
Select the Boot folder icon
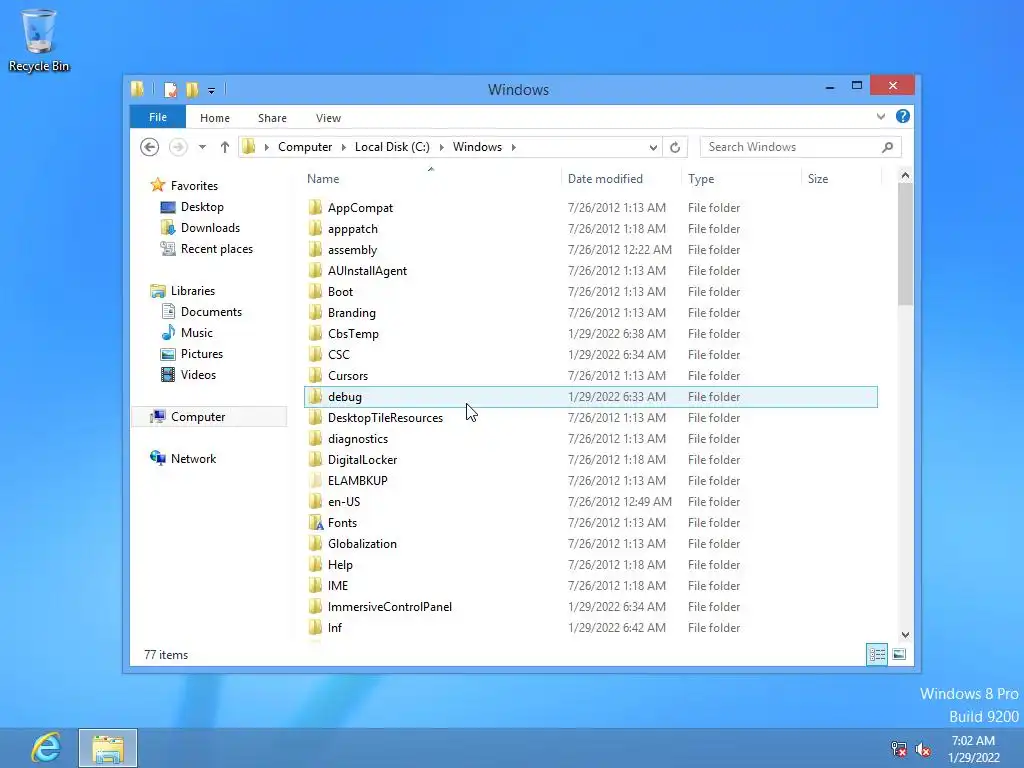pyautogui.click(x=315, y=291)
